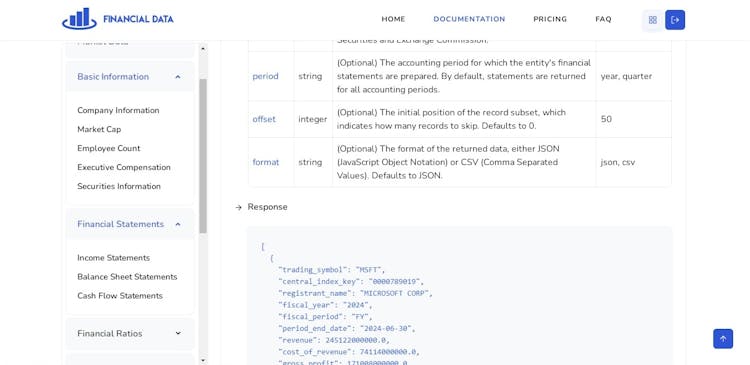Click the "fiscal_year": "2024" line
Image resolution: width=750 pixels, height=365 pixels.
click(x=325, y=305)
